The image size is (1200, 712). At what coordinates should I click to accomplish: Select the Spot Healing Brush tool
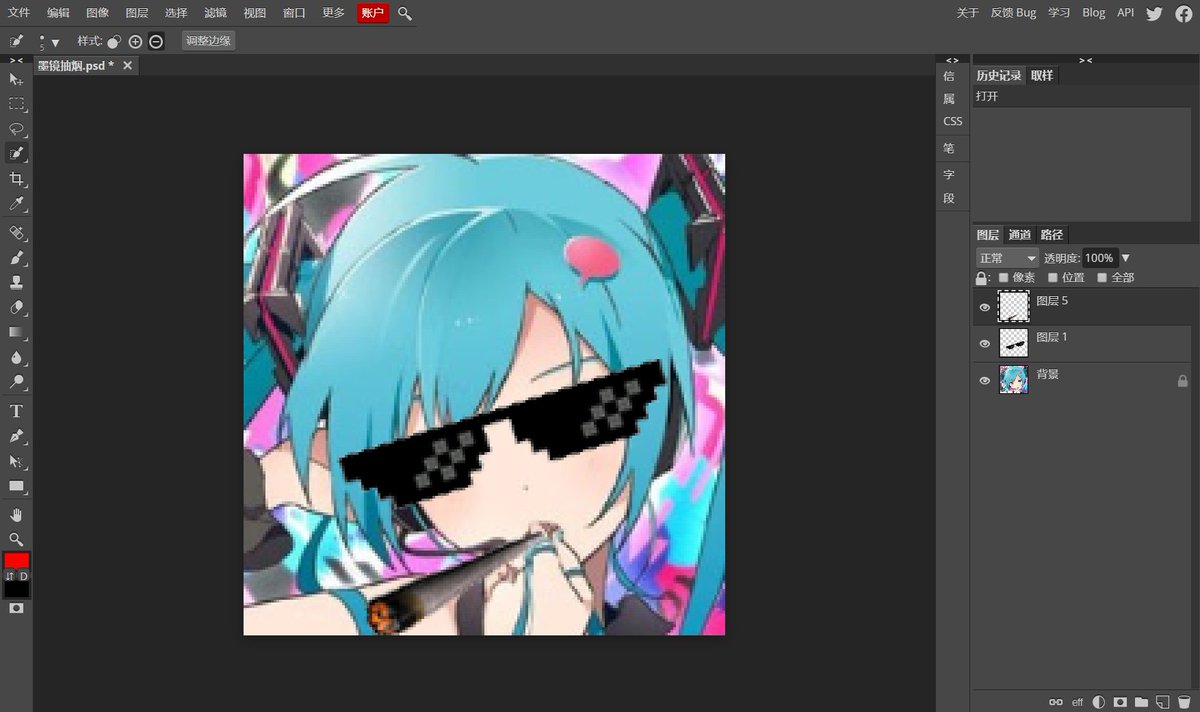(16, 233)
